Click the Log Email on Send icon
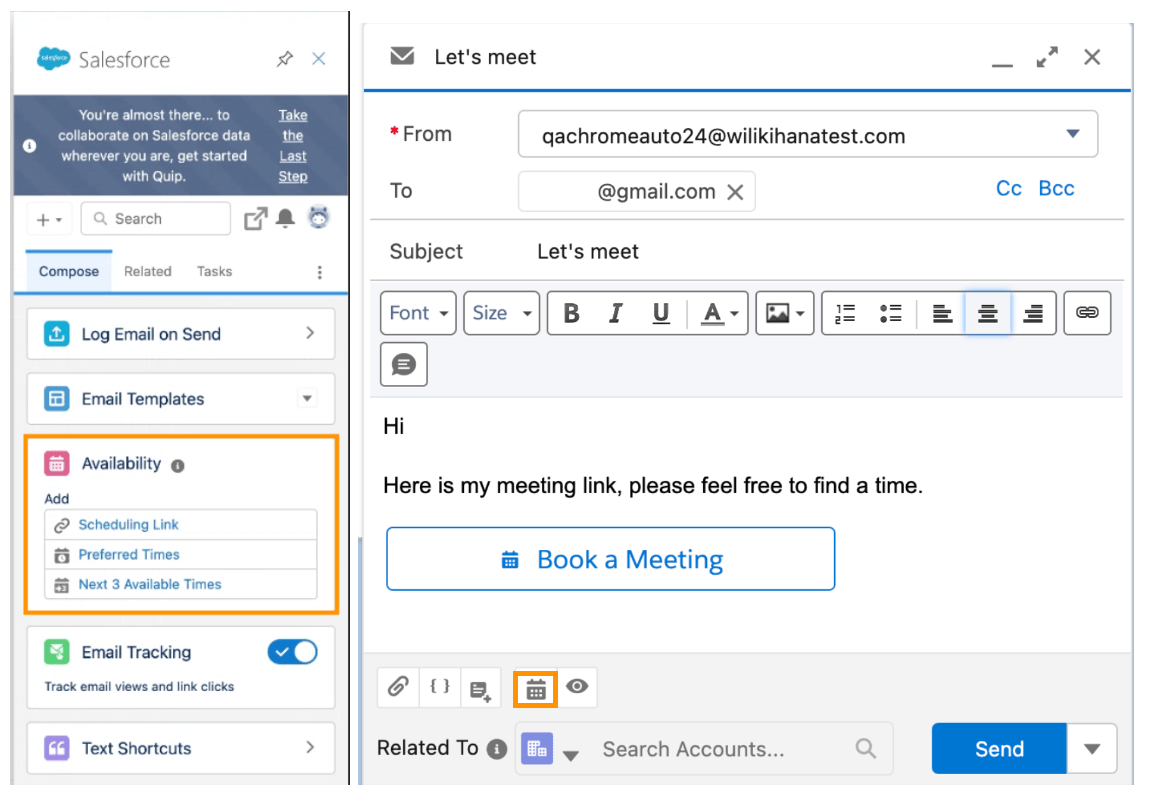The height and width of the screenshot is (794, 1156). pos(57,334)
